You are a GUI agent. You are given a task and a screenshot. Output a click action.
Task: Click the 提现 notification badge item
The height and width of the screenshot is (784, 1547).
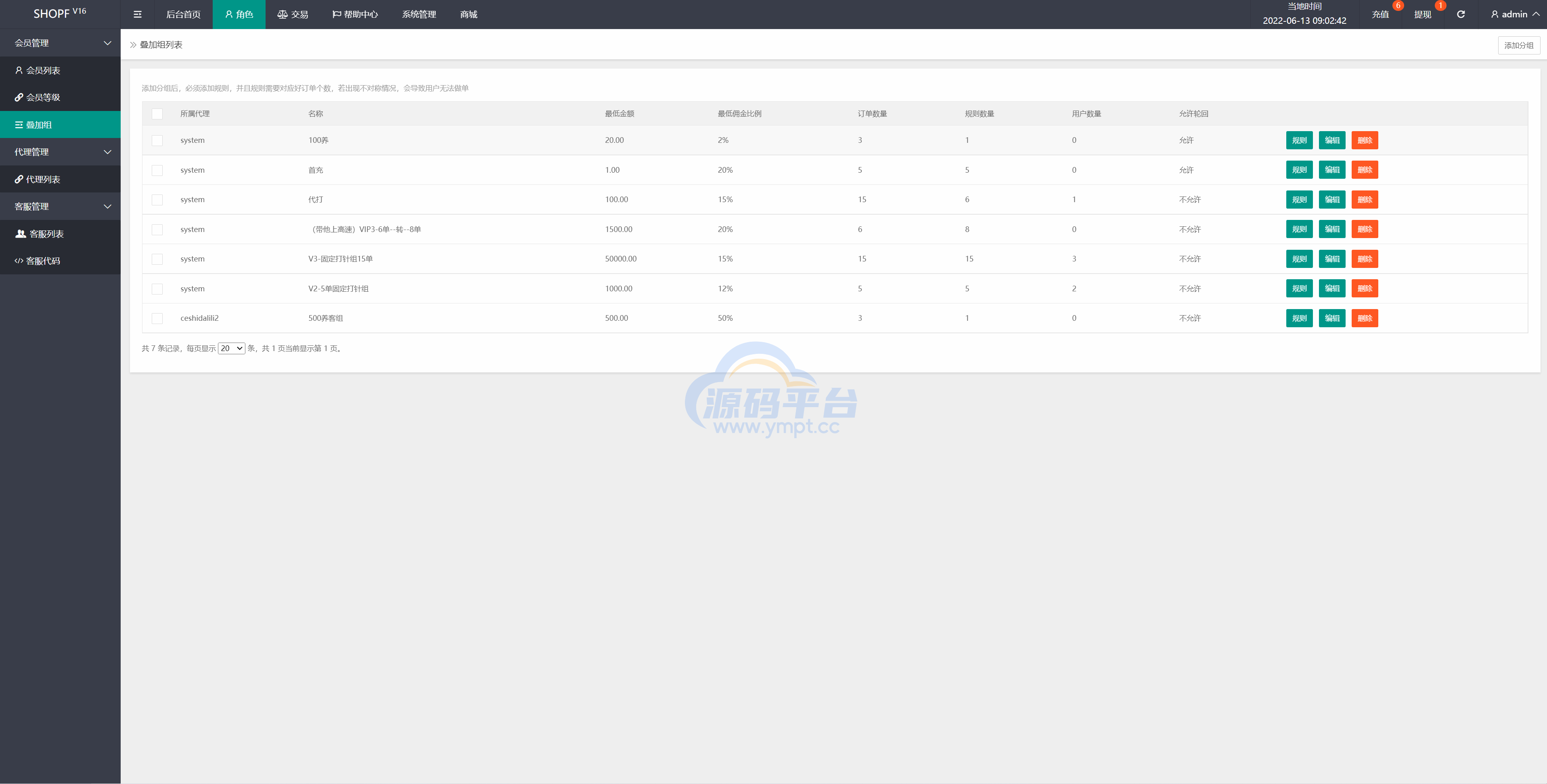[x=1422, y=15]
